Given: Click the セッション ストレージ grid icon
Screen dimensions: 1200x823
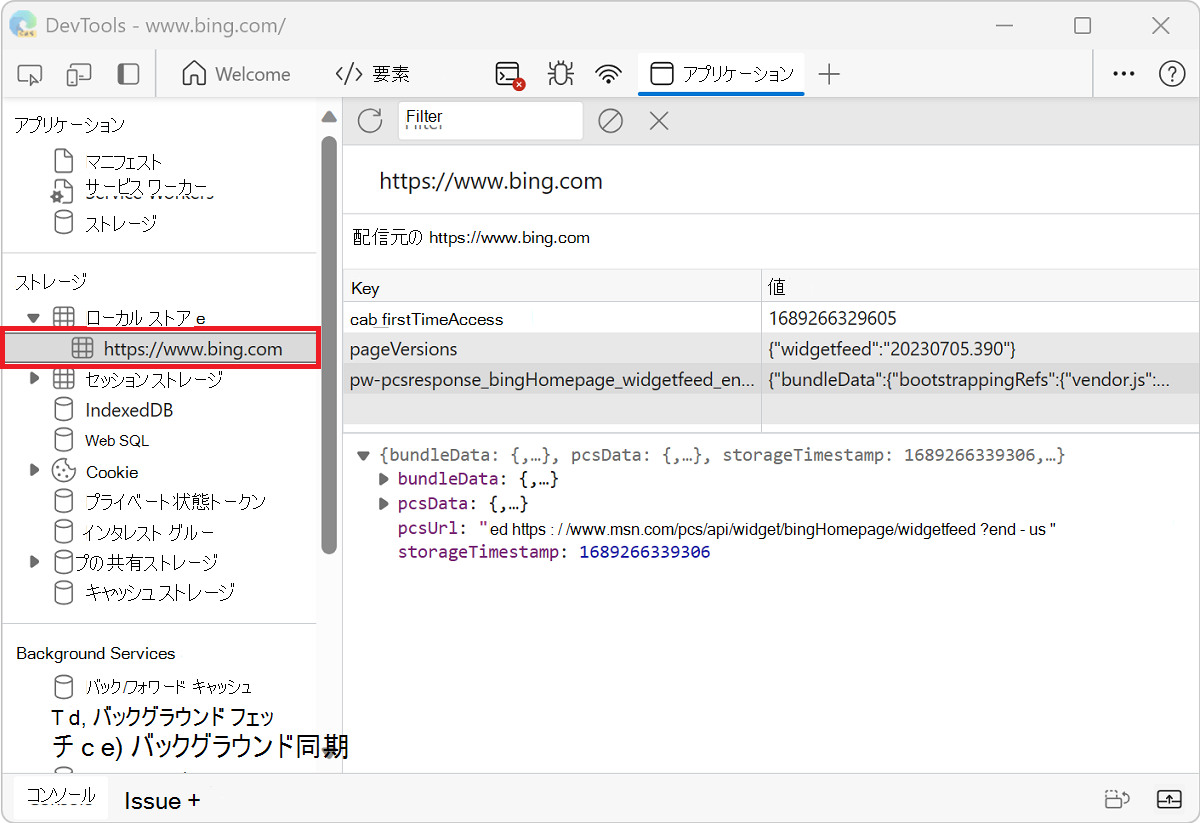Looking at the screenshot, I should (x=64, y=379).
